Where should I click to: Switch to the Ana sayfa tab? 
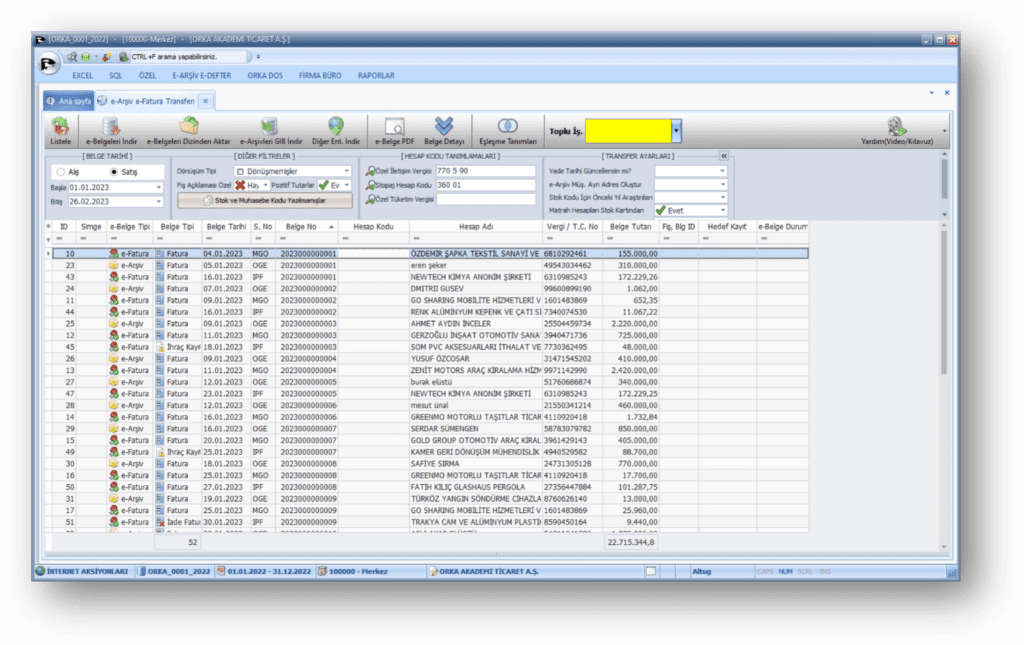pyautogui.click(x=72, y=101)
